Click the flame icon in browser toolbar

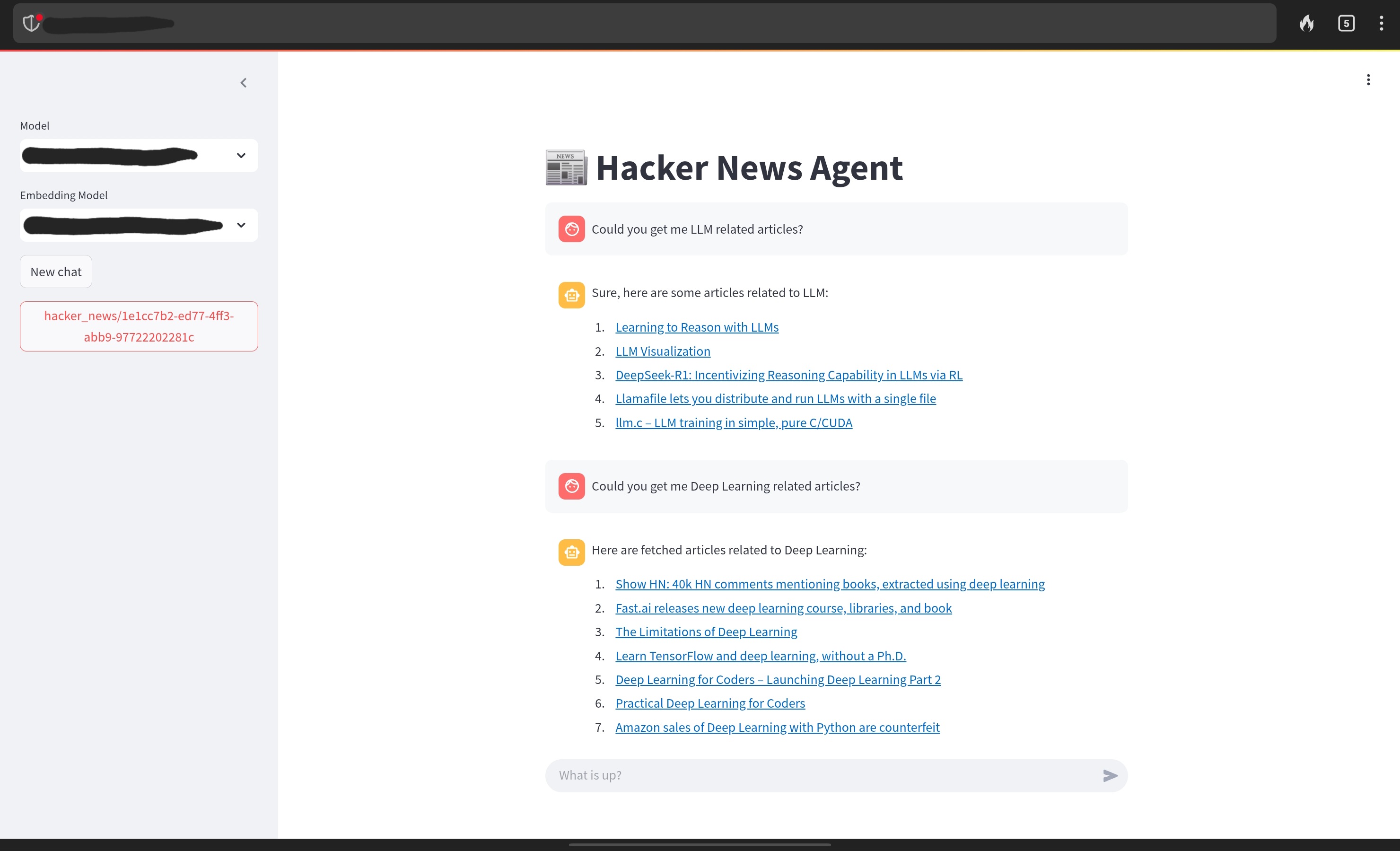pos(1306,23)
